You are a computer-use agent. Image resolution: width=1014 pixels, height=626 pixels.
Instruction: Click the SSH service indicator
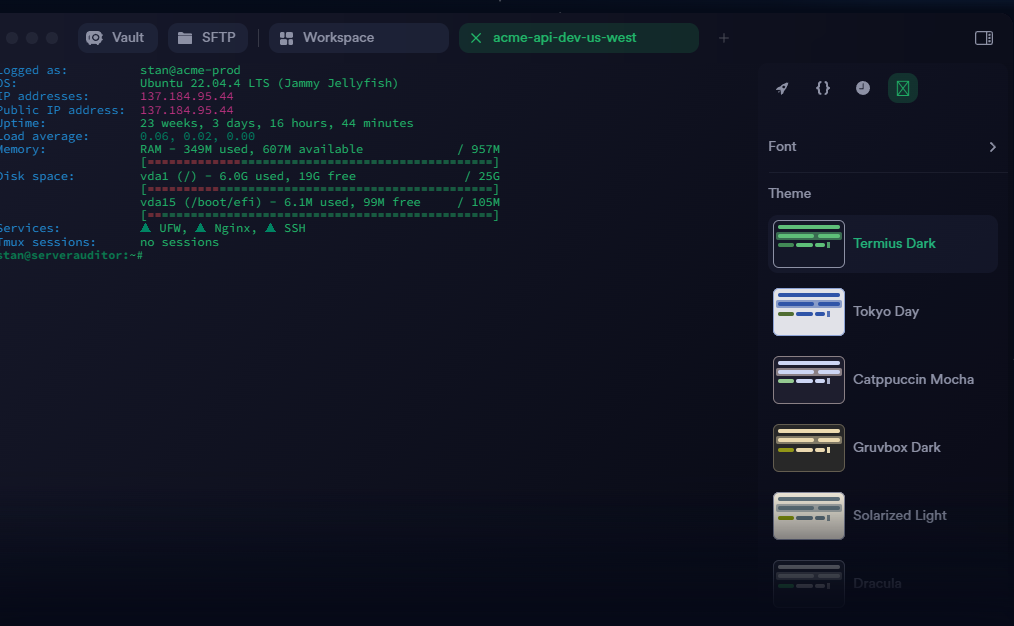[x=285, y=228]
